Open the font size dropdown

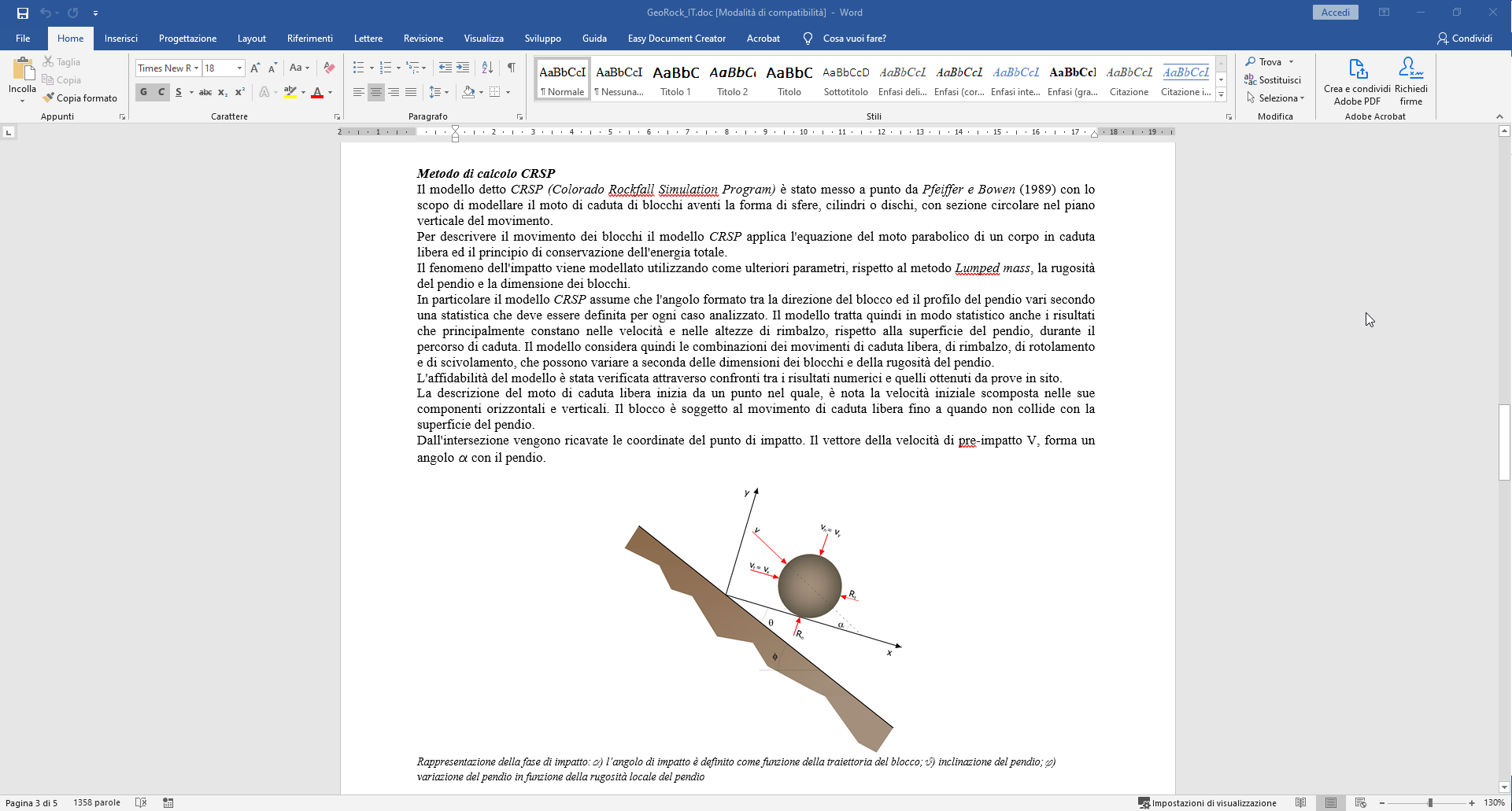click(240, 68)
